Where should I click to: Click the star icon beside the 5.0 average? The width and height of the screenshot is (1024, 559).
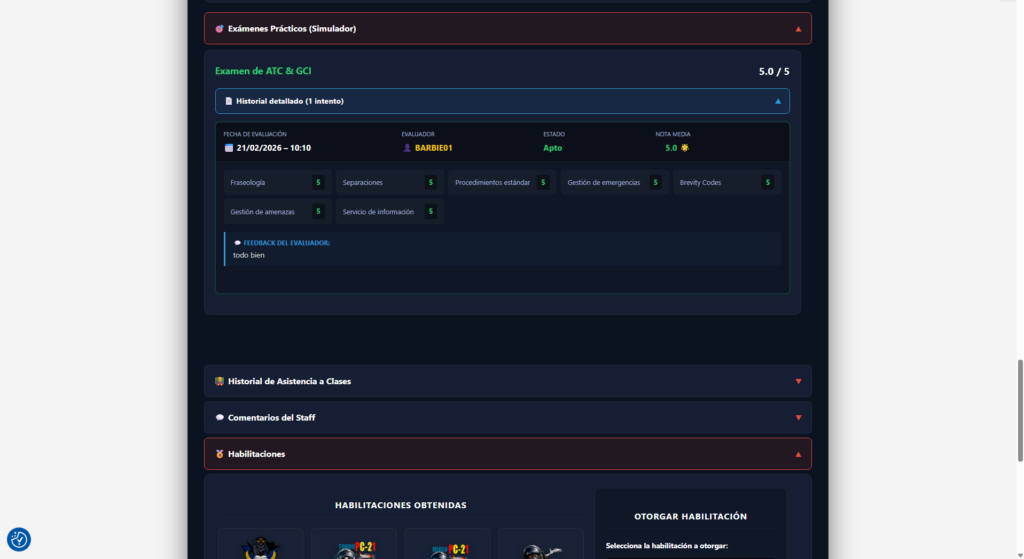pos(685,148)
